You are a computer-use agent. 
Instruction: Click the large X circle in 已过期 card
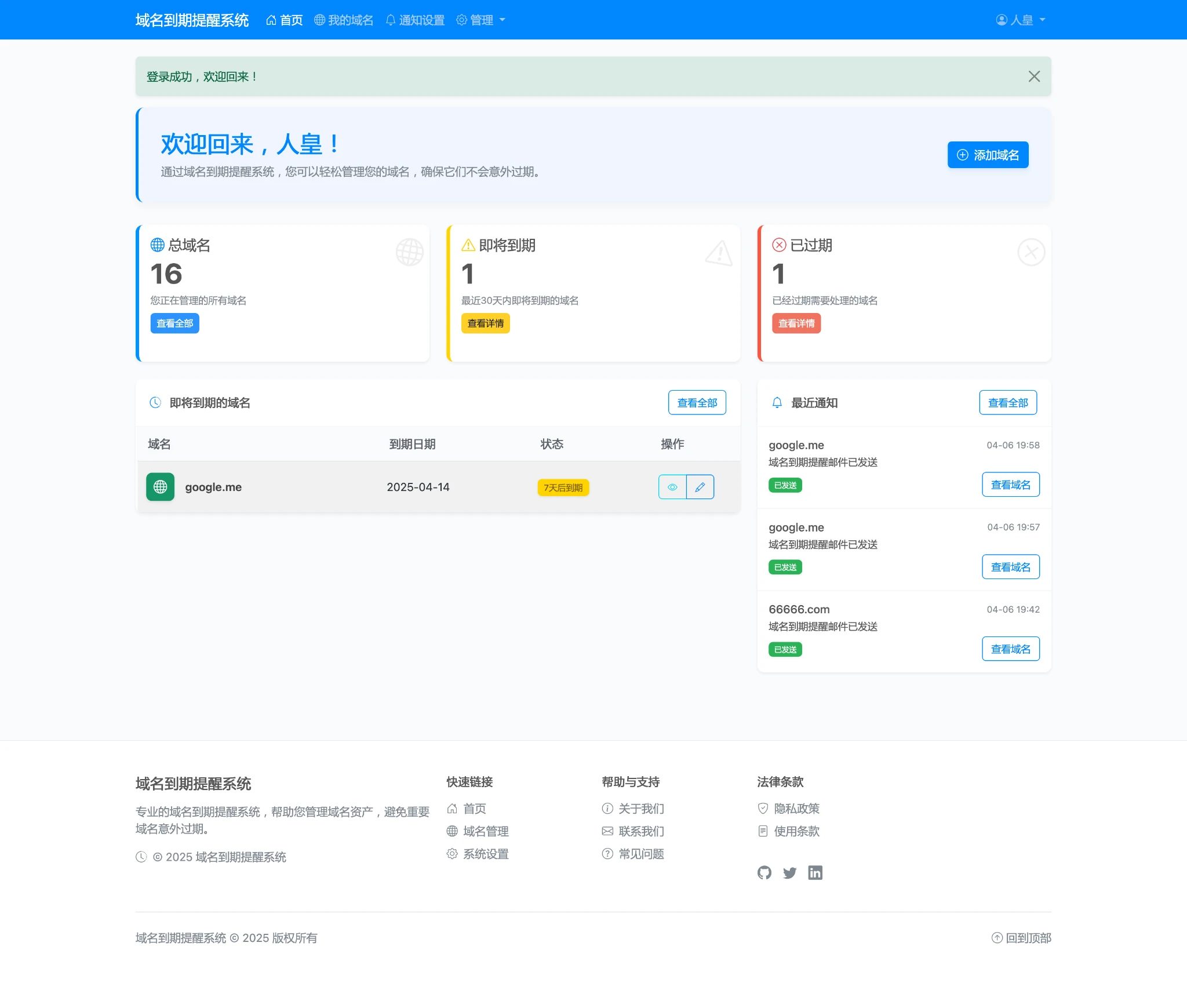[x=1031, y=252]
